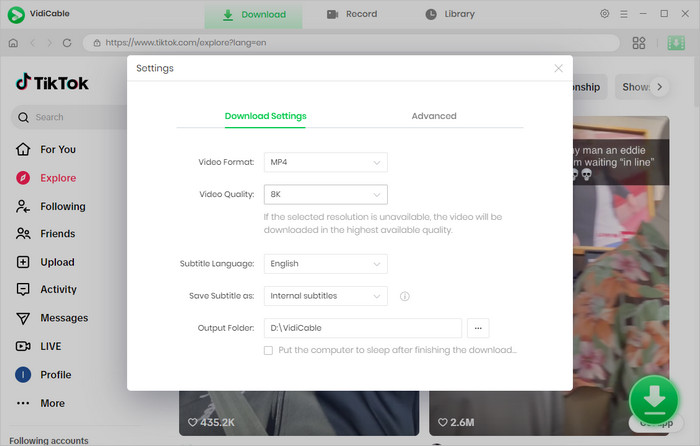Browse output folder with the ellipsis button
700x446 pixels.
coord(478,328)
